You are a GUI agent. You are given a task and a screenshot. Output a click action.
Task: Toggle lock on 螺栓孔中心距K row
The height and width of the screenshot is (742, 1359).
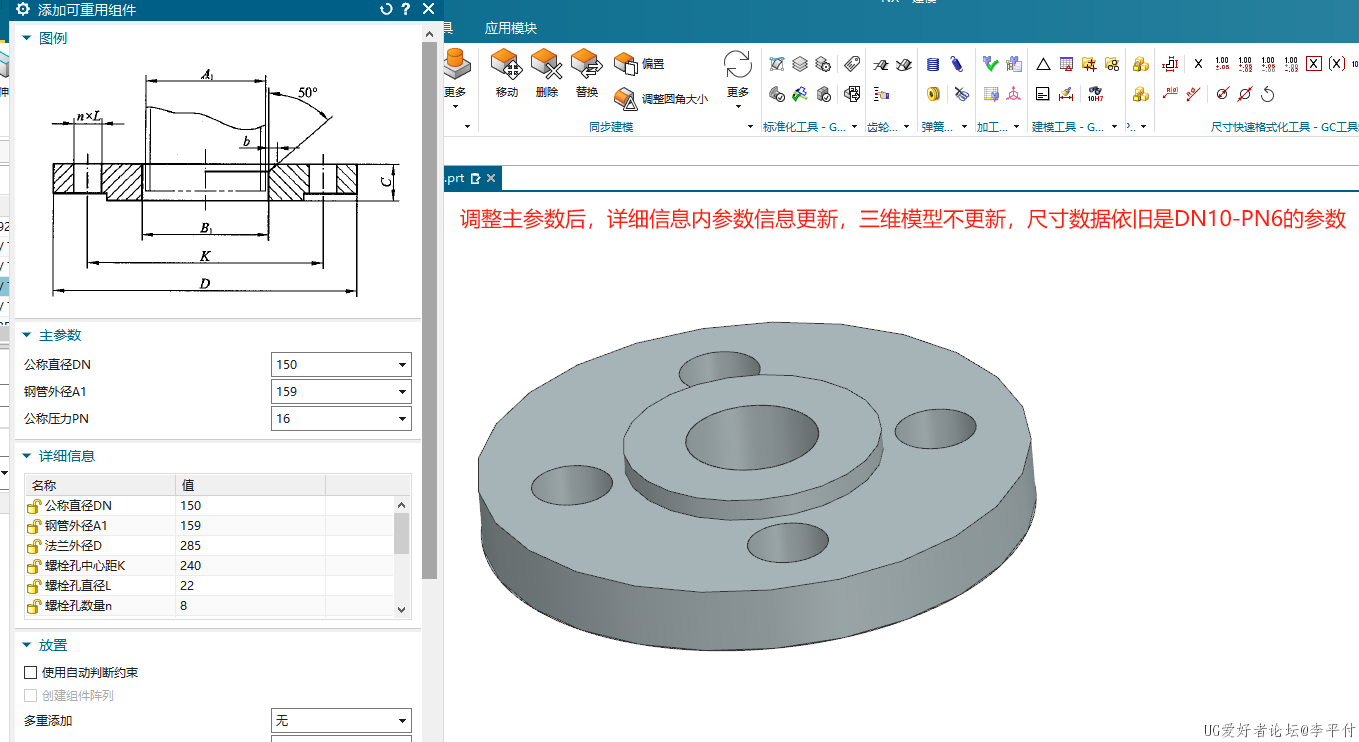click(35, 566)
